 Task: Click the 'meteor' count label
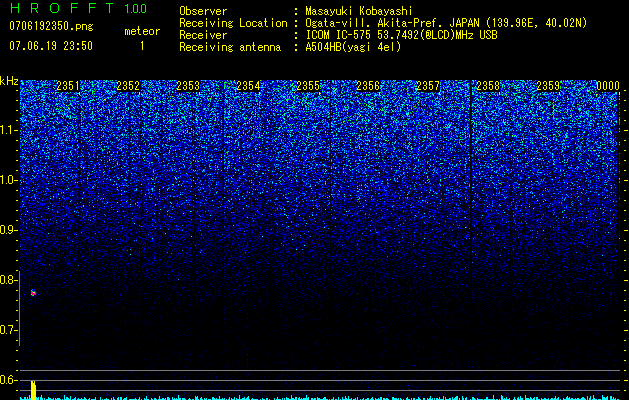(x=142, y=31)
